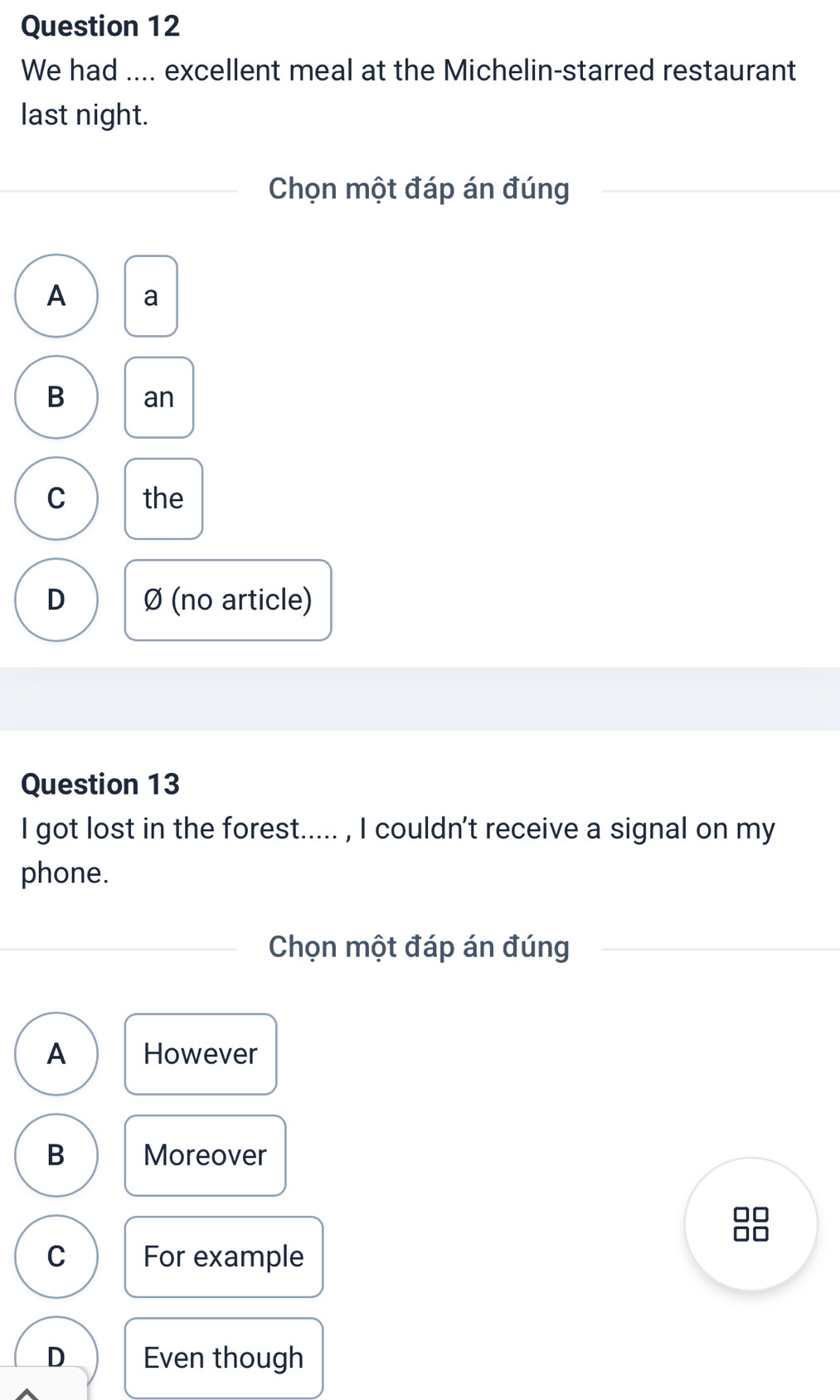Screen dimensions: 840x1400
Task: Select circle C for Question 13
Action: [56, 1257]
